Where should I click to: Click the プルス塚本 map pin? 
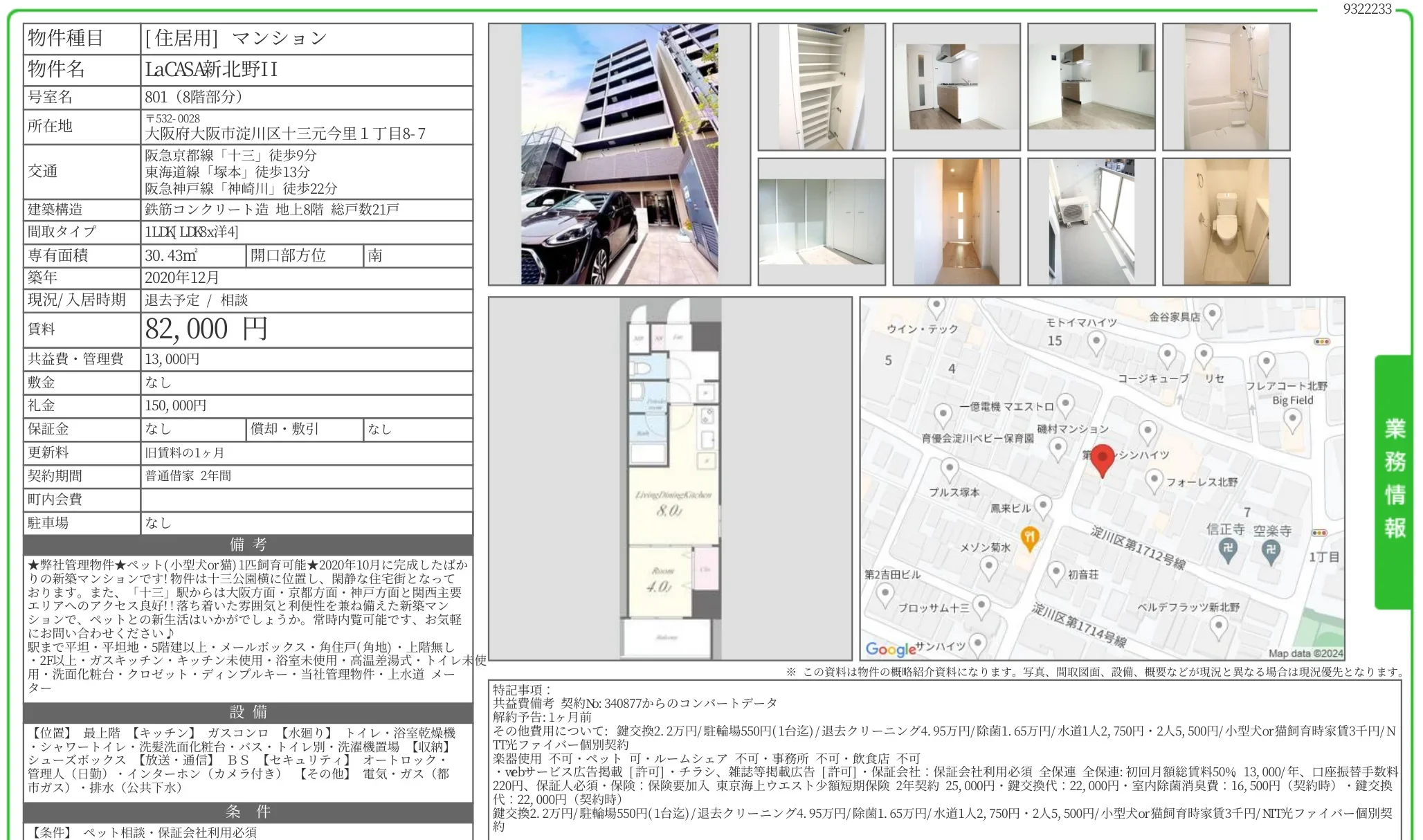pyautogui.click(x=950, y=469)
